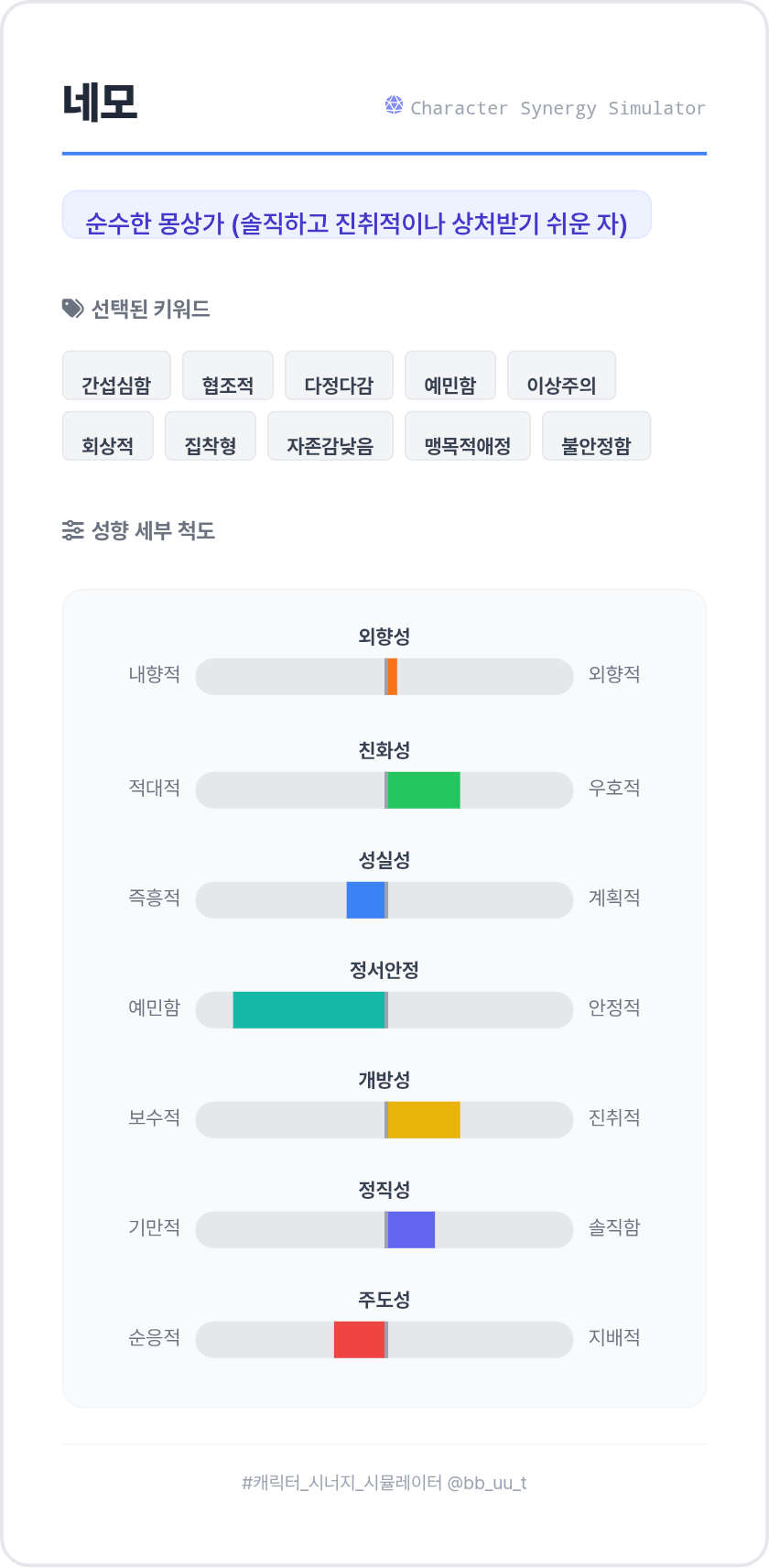Viewport: 769px width, 1568px height.
Task: Select the 맹목적애정 keyword tag
Action: click(468, 437)
